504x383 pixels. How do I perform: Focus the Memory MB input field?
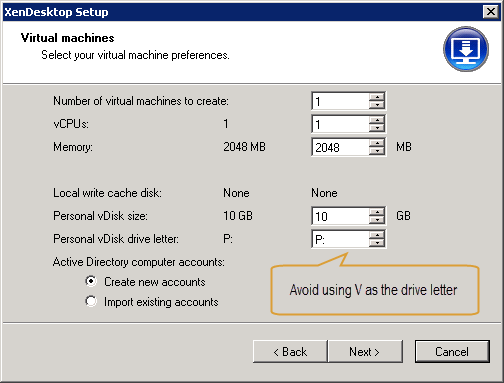340,147
